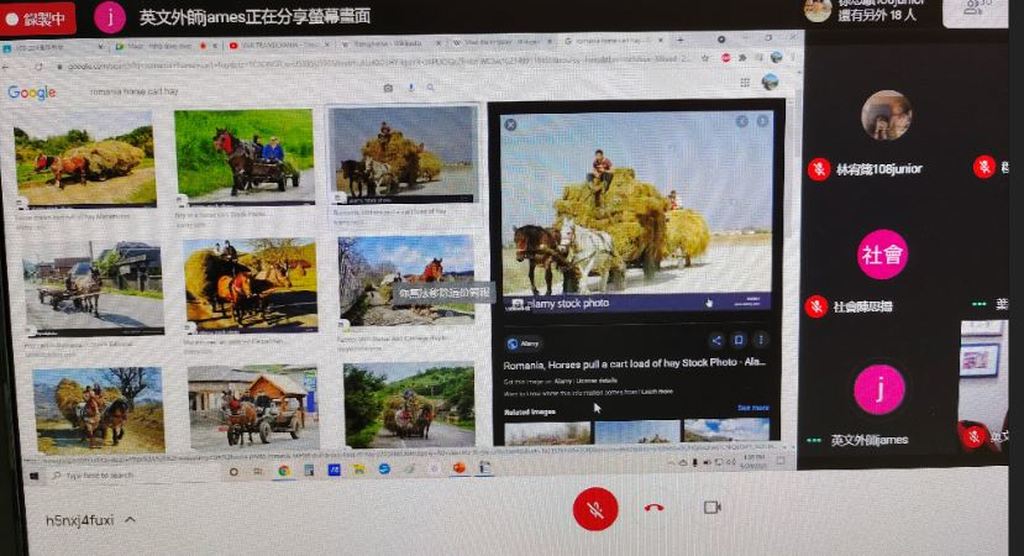
Task: Click the Cortana circle on taskbar
Action: point(234,472)
